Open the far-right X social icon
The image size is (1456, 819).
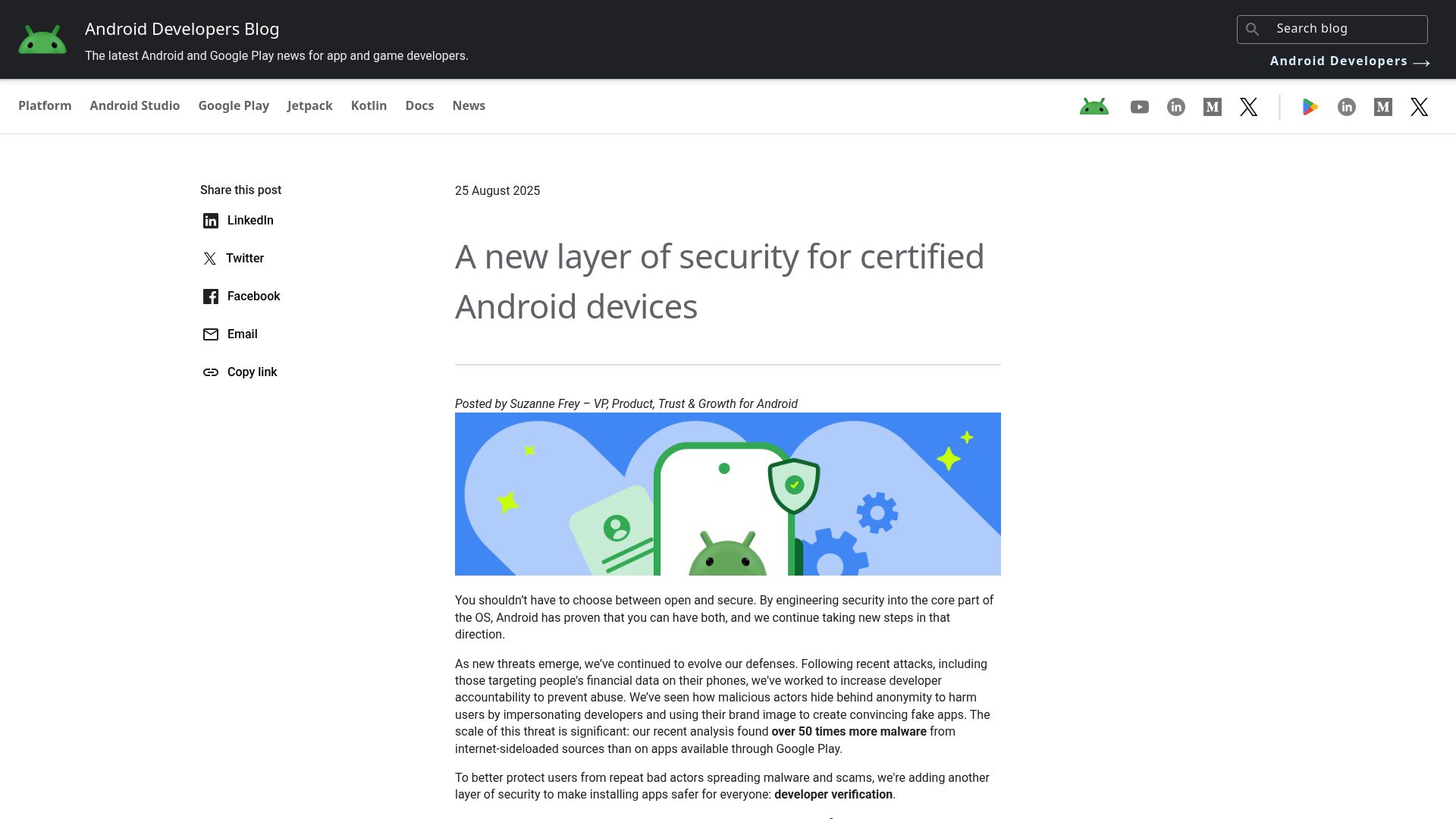pos(1420,107)
